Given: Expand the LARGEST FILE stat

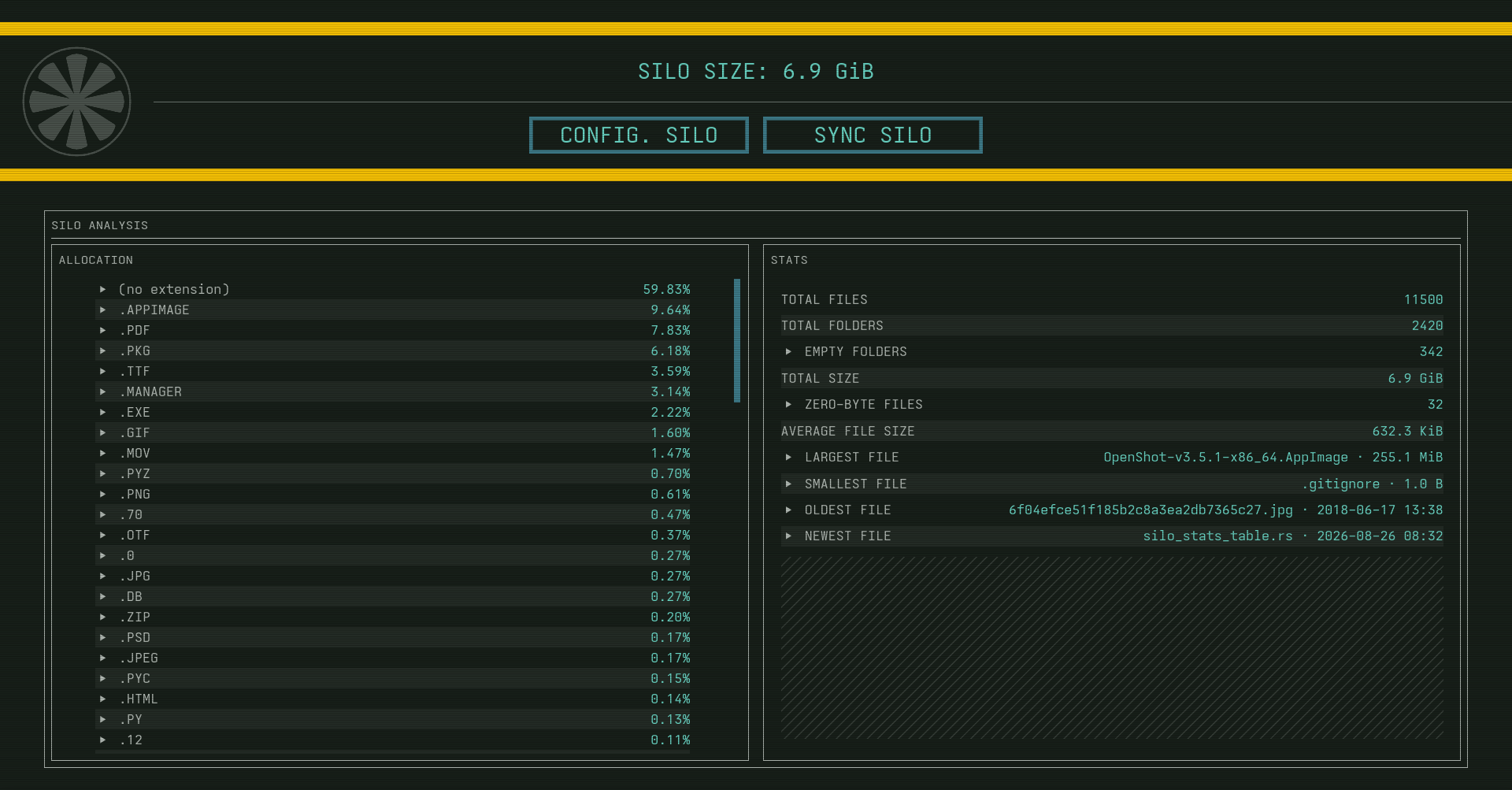Looking at the screenshot, I should pyautogui.click(x=788, y=457).
